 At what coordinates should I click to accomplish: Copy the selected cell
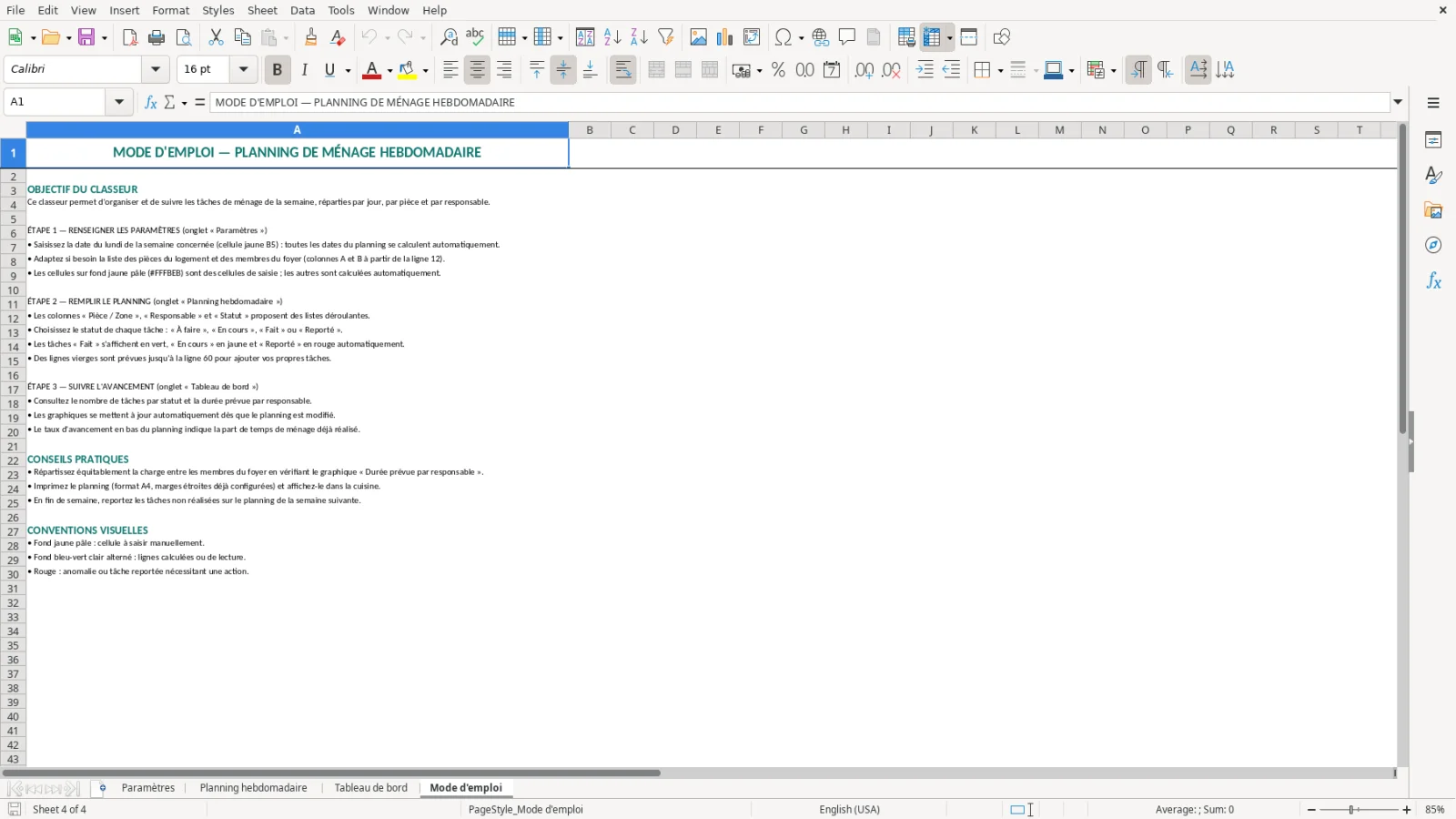point(242,37)
